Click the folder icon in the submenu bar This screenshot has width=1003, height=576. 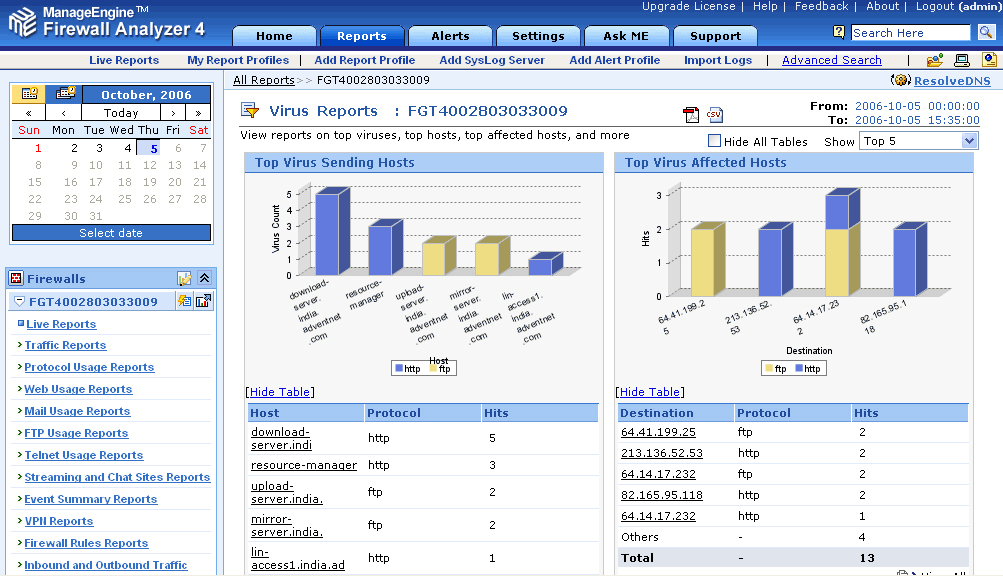(935, 60)
